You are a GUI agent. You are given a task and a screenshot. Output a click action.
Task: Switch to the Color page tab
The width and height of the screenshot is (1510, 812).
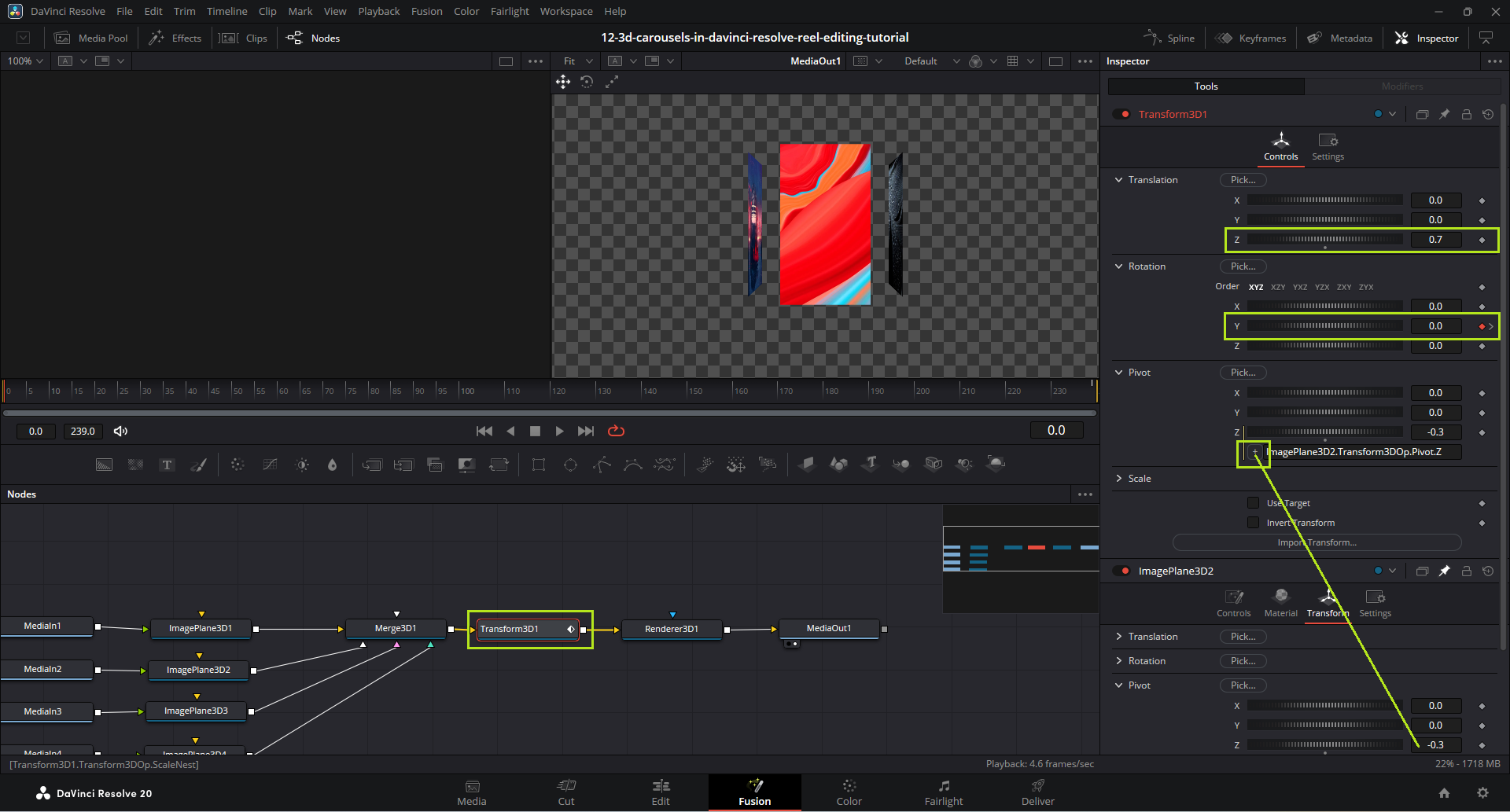tap(849, 792)
